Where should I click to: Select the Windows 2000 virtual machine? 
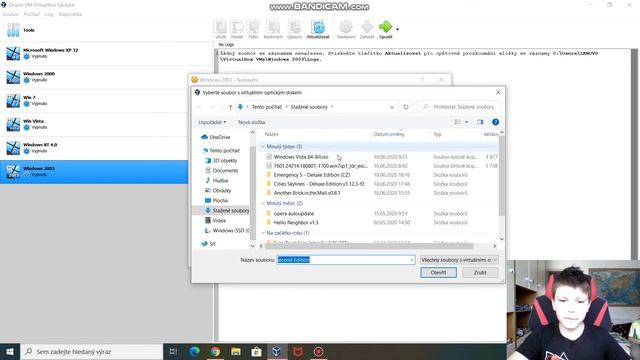click(x=106, y=77)
